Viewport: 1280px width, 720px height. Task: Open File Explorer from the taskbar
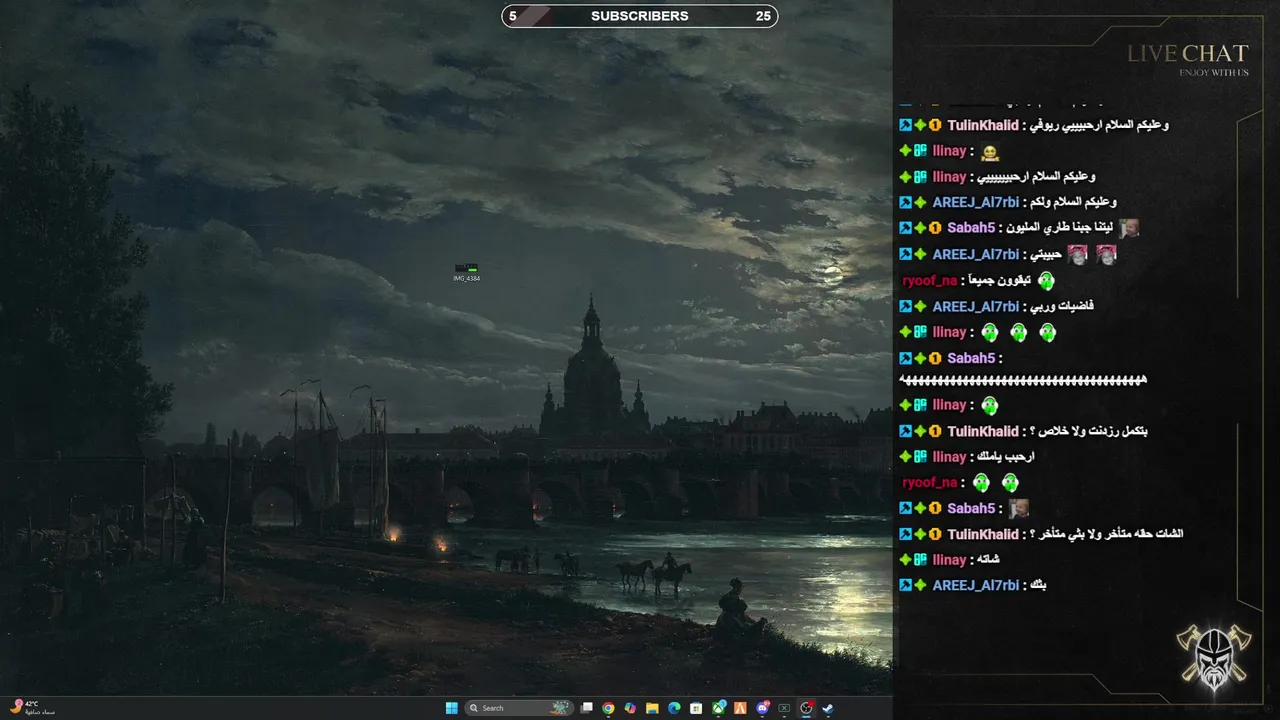pyautogui.click(x=652, y=708)
